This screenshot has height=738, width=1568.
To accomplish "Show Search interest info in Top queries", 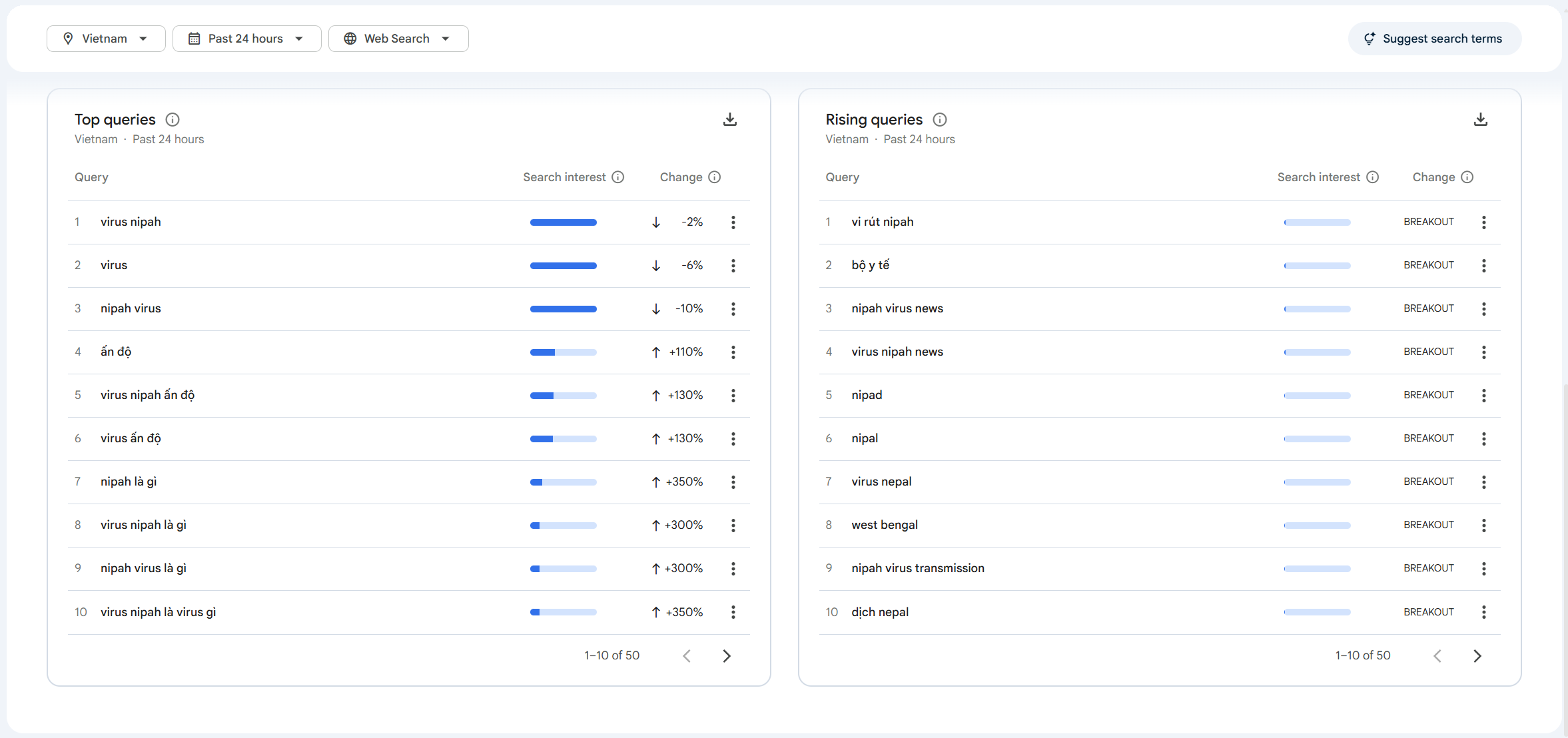I will click(x=618, y=177).
